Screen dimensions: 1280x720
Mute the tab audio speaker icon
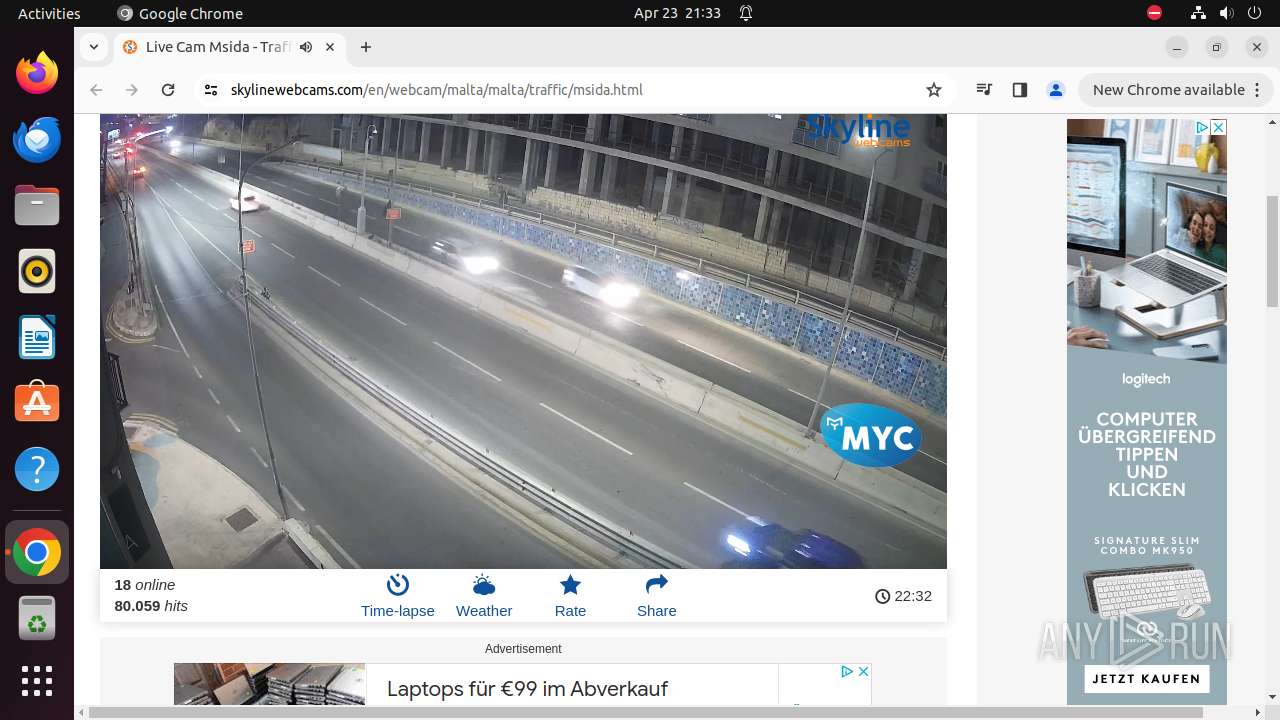click(306, 47)
